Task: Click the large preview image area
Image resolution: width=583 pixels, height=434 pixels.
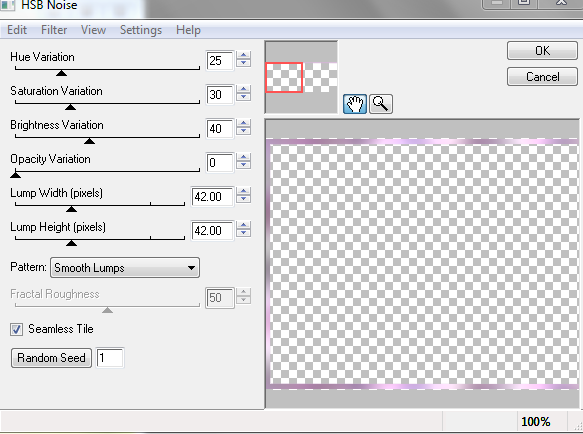Action: [422, 264]
